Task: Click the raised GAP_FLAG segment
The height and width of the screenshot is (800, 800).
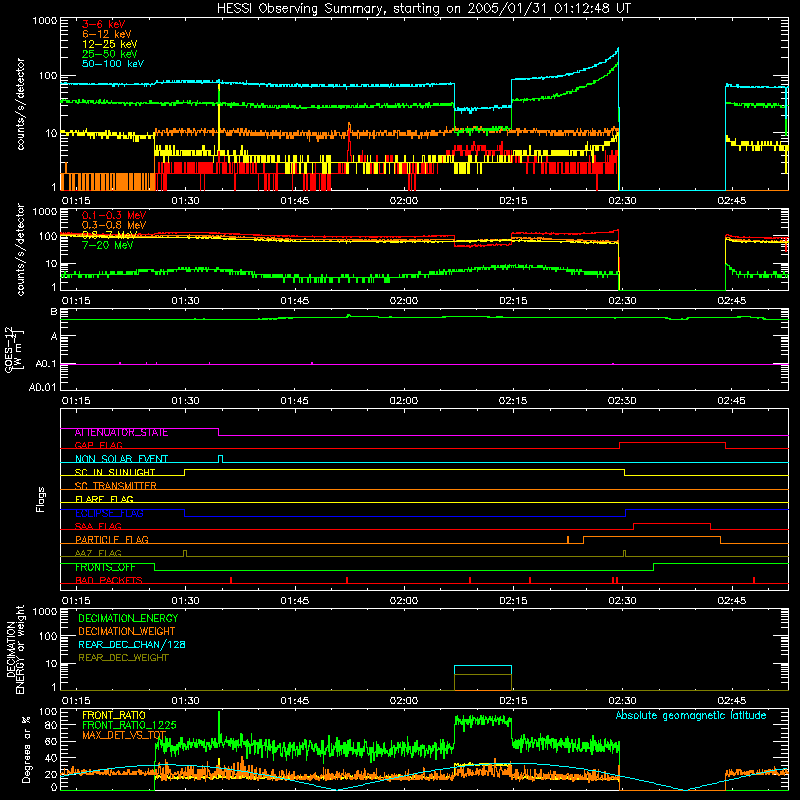Action: [672, 443]
